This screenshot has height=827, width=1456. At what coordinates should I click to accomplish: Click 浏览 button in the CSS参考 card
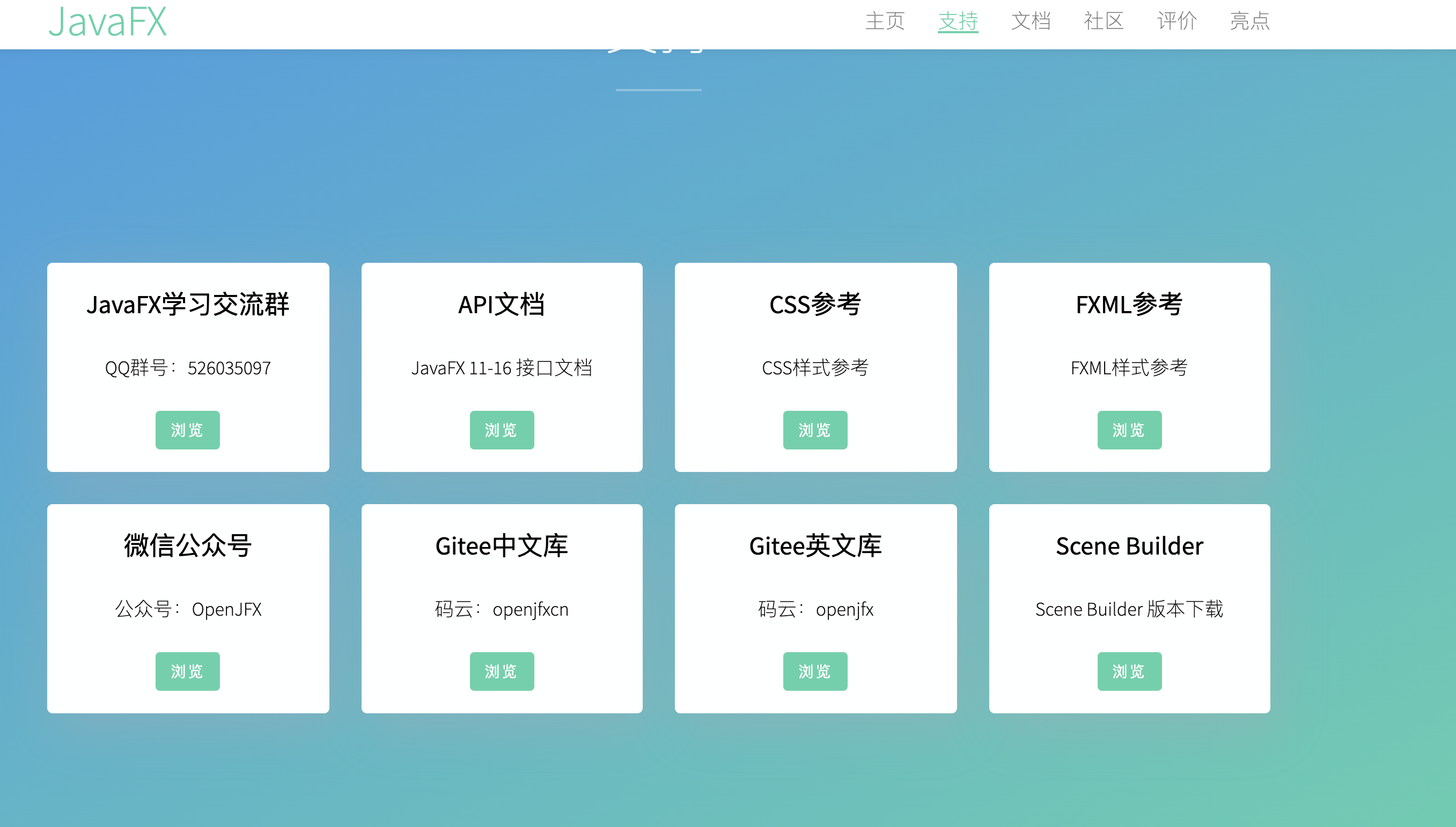click(815, 430)
